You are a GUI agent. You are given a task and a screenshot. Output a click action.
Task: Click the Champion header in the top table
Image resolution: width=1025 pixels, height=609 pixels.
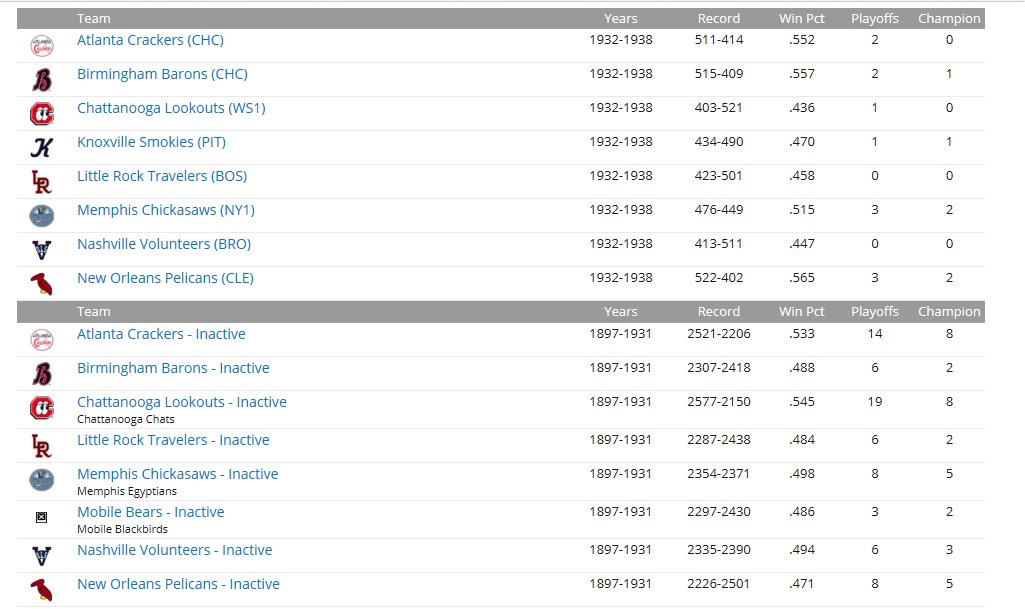tap(949, 18)
